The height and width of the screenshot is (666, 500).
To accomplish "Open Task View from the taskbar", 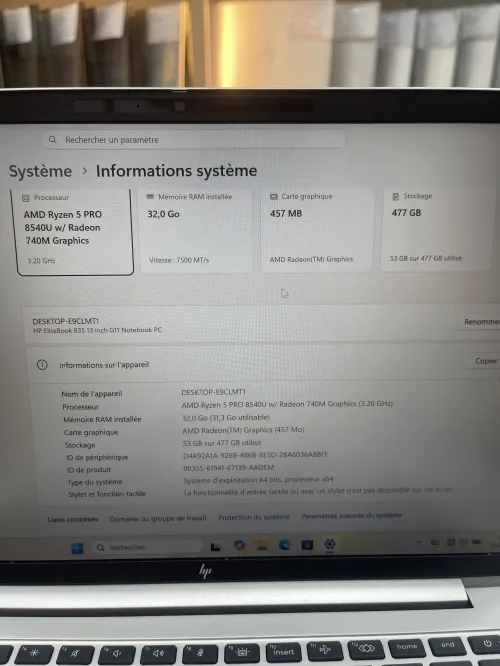I will click(x=215, y=547).
